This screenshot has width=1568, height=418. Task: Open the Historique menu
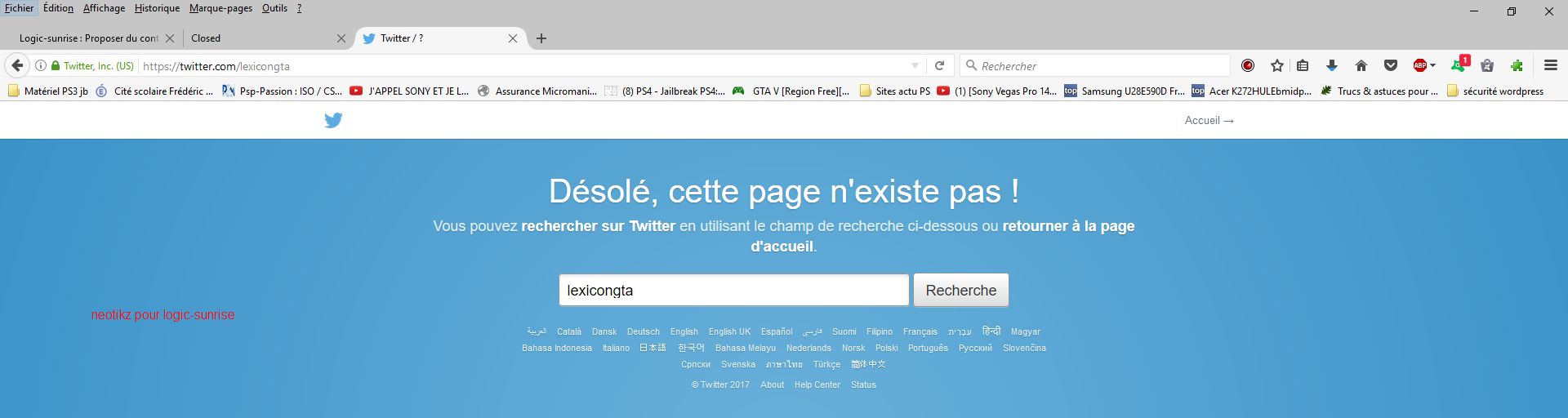tap(158, 8)
